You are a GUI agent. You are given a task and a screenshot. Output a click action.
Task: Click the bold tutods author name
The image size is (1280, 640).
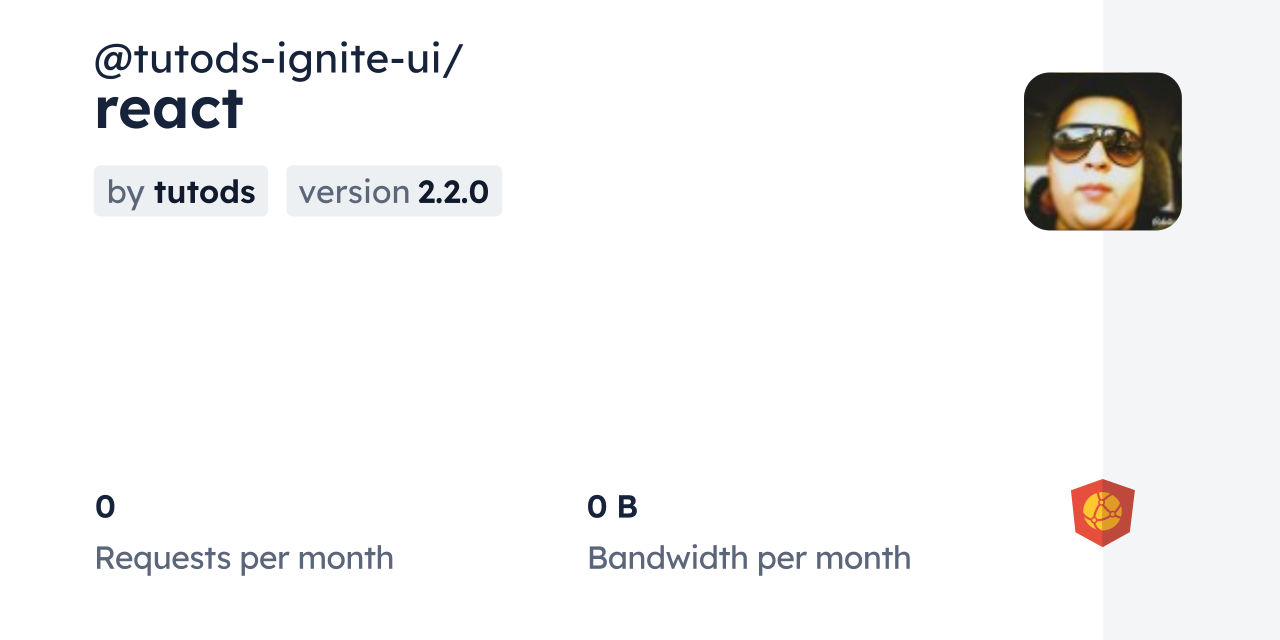(204, 191)
